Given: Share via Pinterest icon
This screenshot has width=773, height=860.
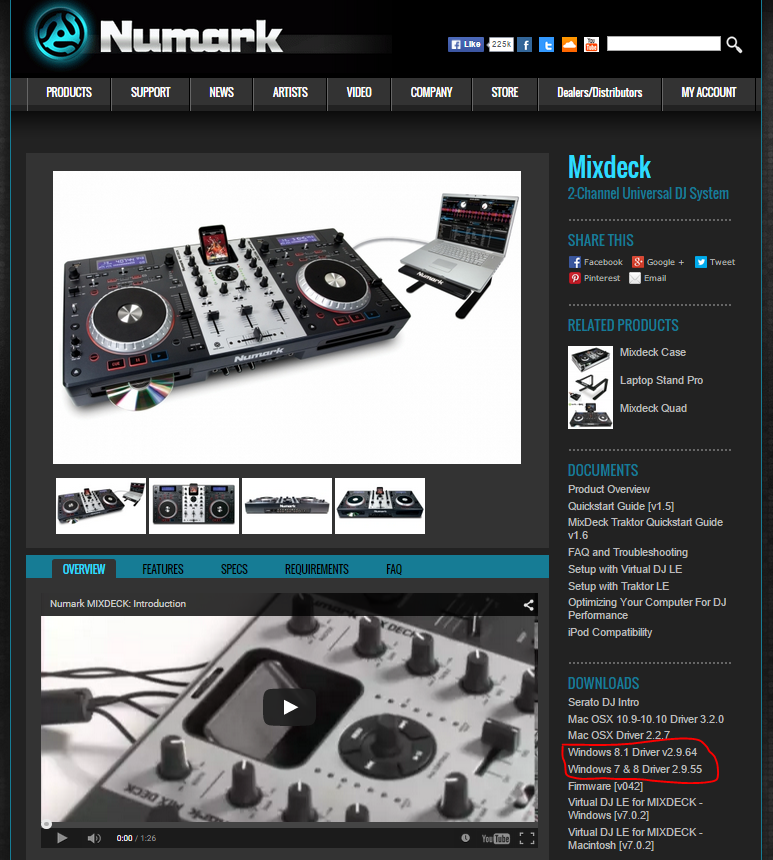Looking at the screenshot, I should pos(574,278).
